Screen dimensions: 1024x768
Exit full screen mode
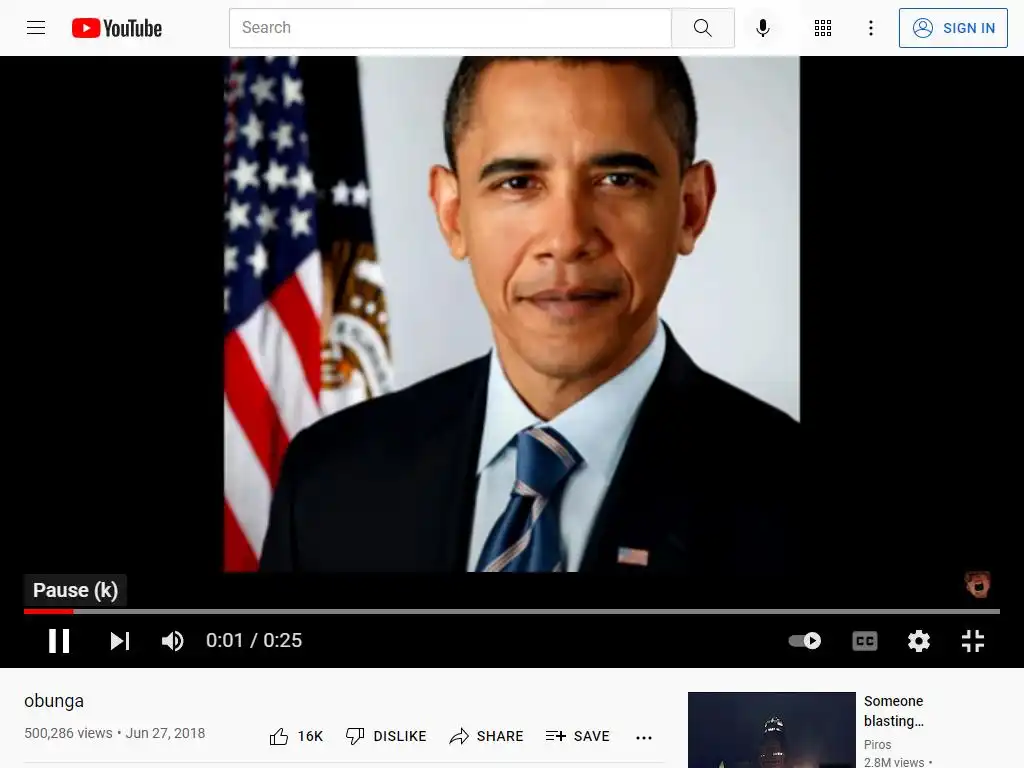point(973,641)
